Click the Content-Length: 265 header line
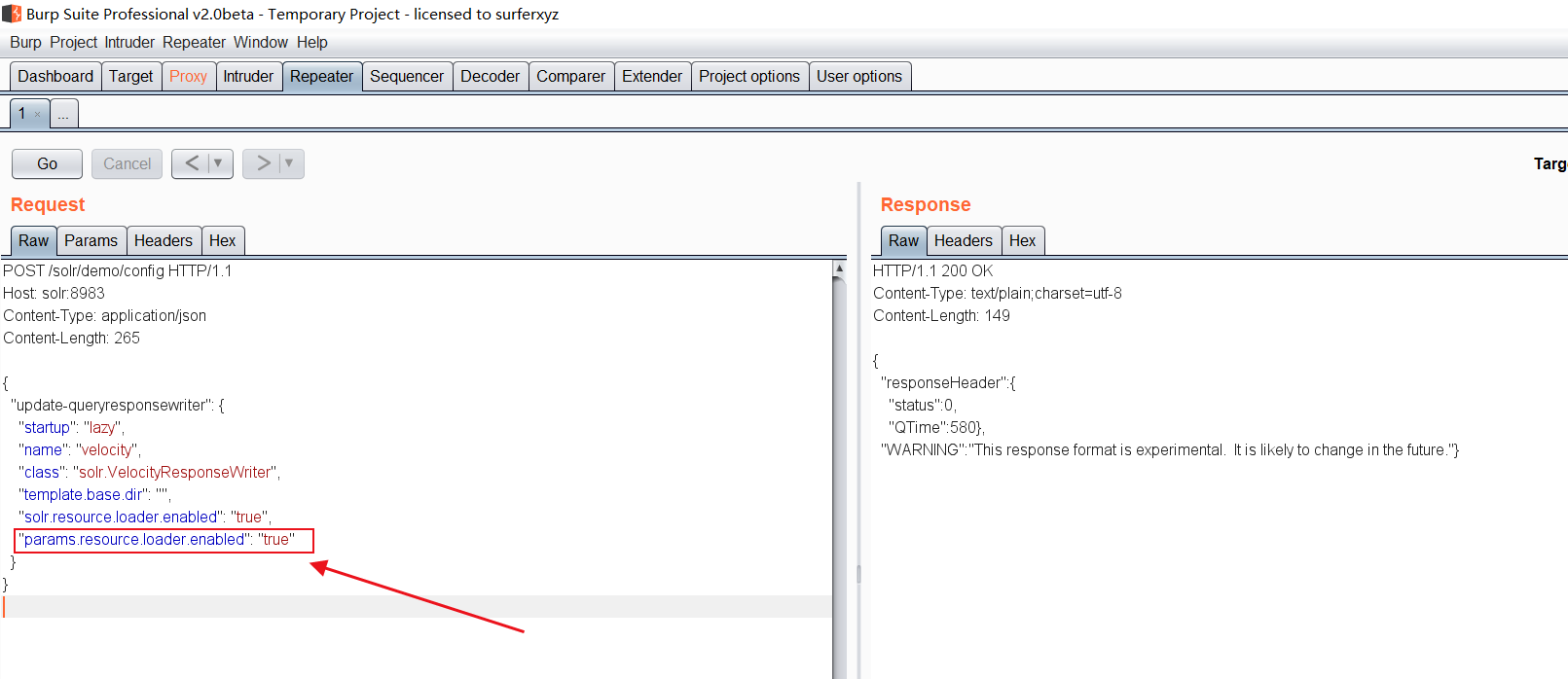This screenshot has height=679, width=1568. click(72, 338)
